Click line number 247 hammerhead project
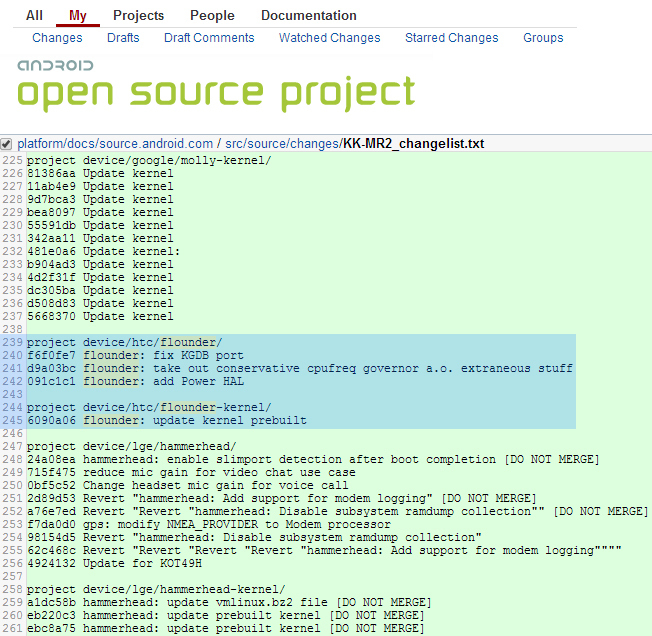 click(12, 446)
